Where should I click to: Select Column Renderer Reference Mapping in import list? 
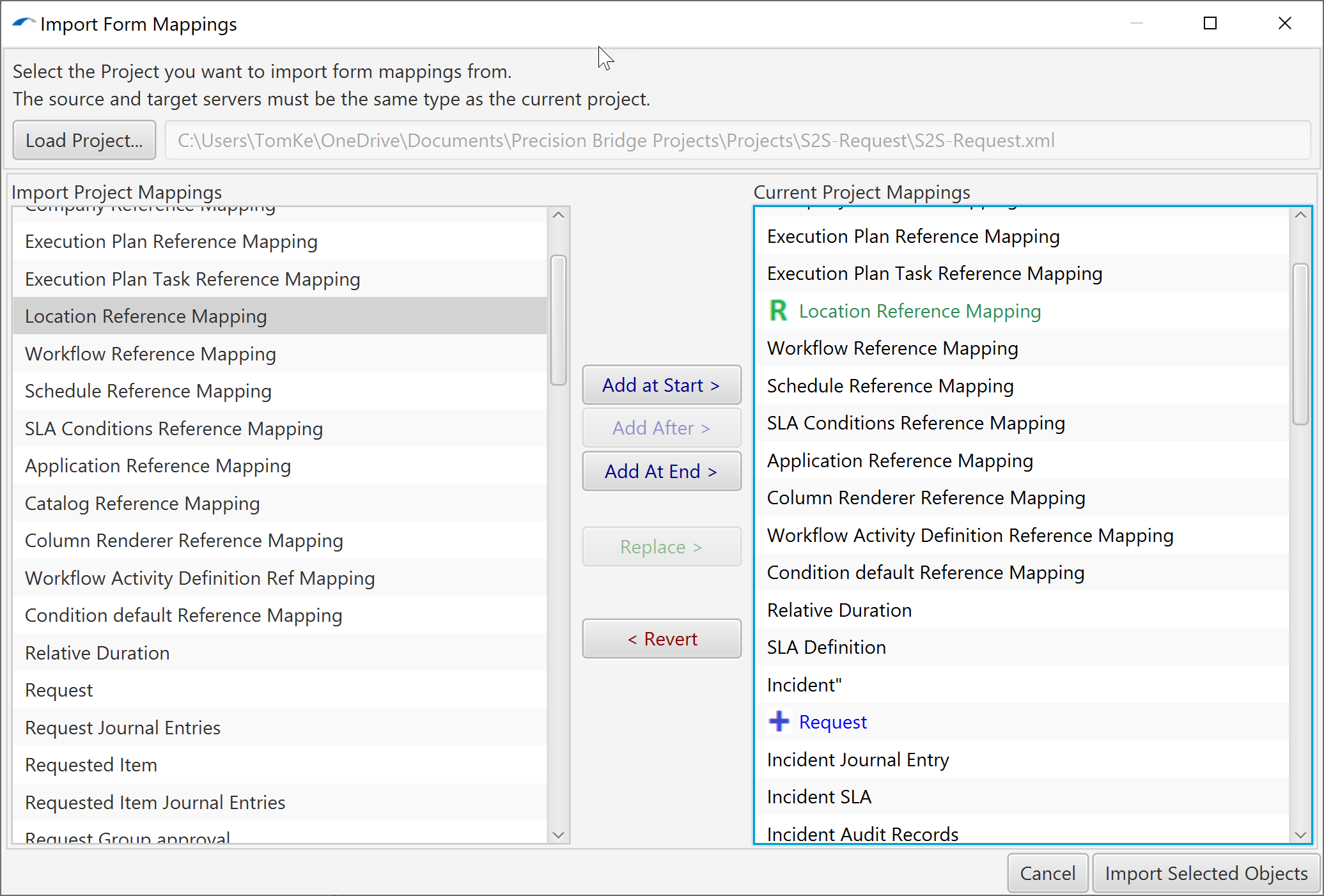click(x=280, y=540)
